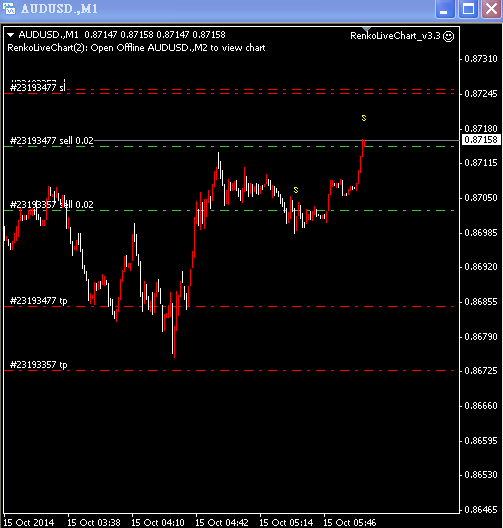Click the chart shift triangle marker at top
This screenshot has height=528, width=503.
click(x=366, y=29)
